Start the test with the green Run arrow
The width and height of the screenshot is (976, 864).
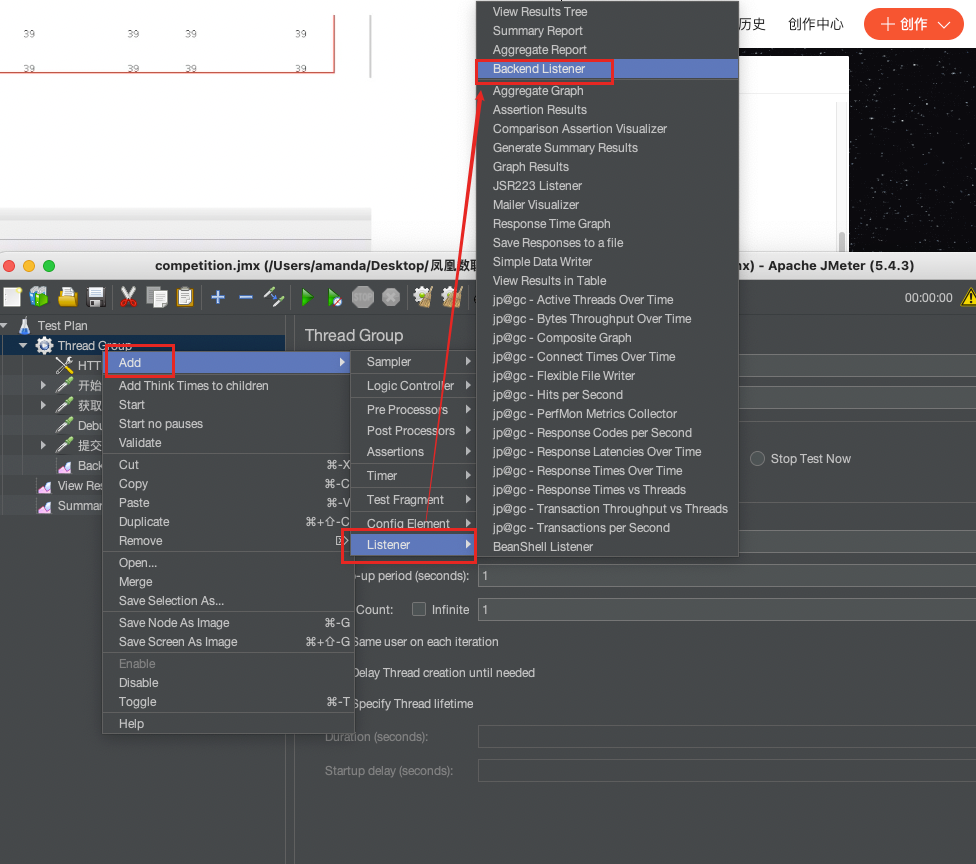tap(307, 297)
